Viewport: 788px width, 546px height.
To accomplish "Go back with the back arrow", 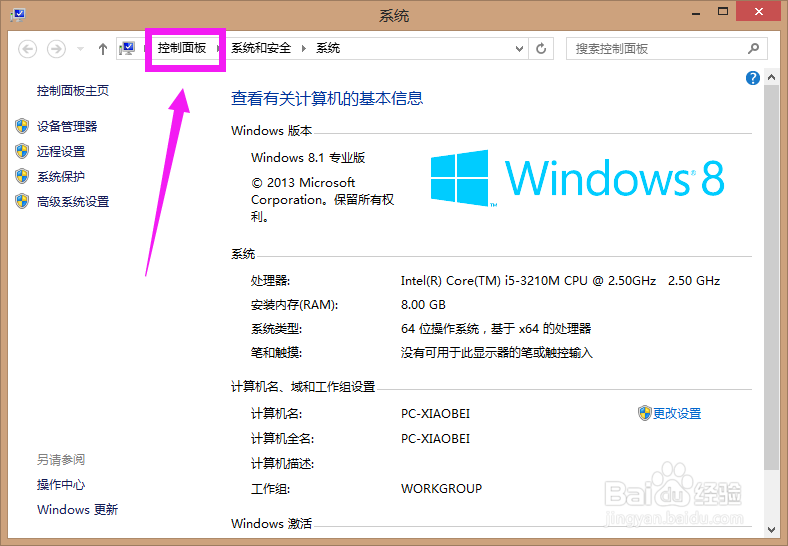I will tap(28, 49).
